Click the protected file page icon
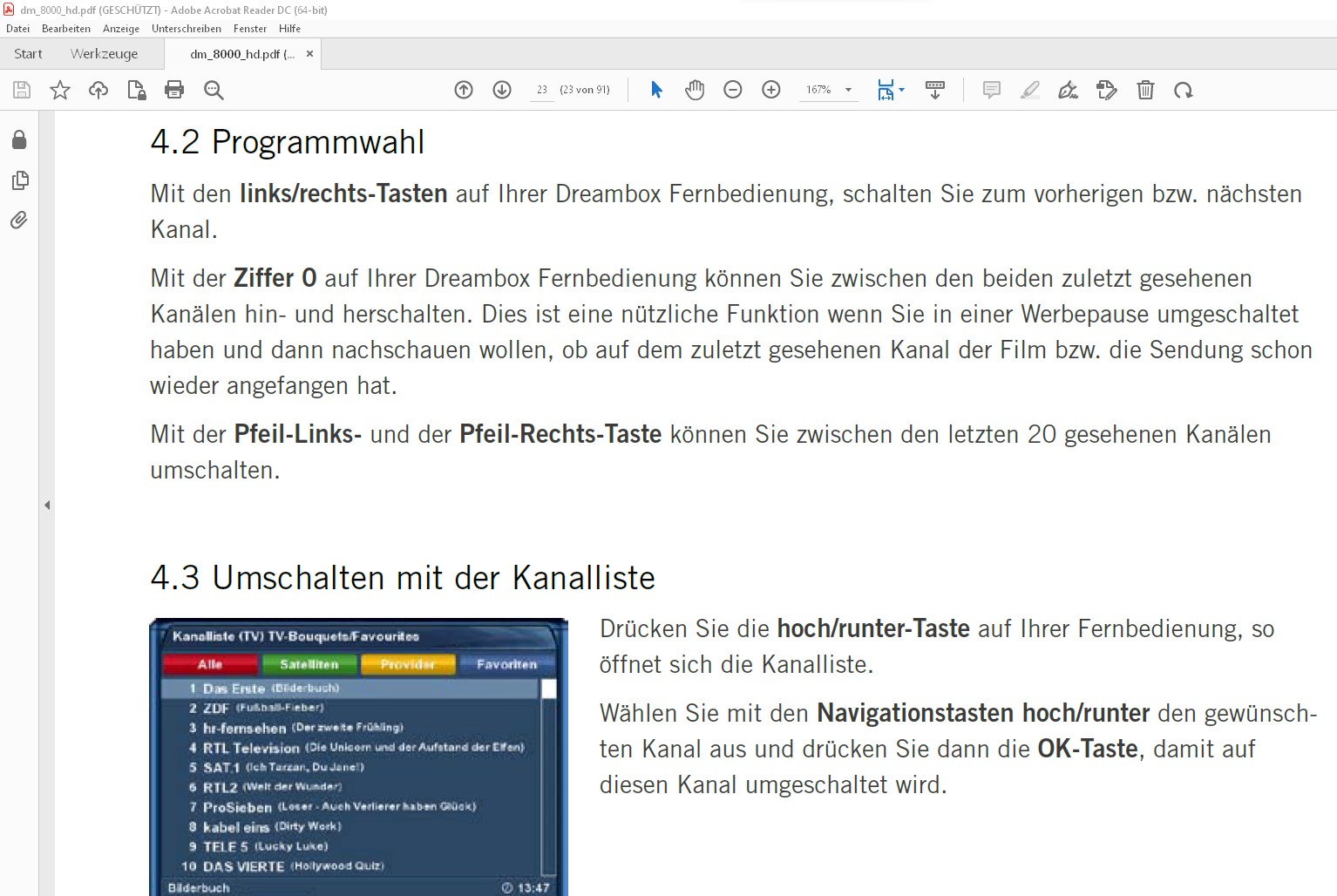Image resolution: width=1337 pixels, height=896 pixels. (137, 90)
